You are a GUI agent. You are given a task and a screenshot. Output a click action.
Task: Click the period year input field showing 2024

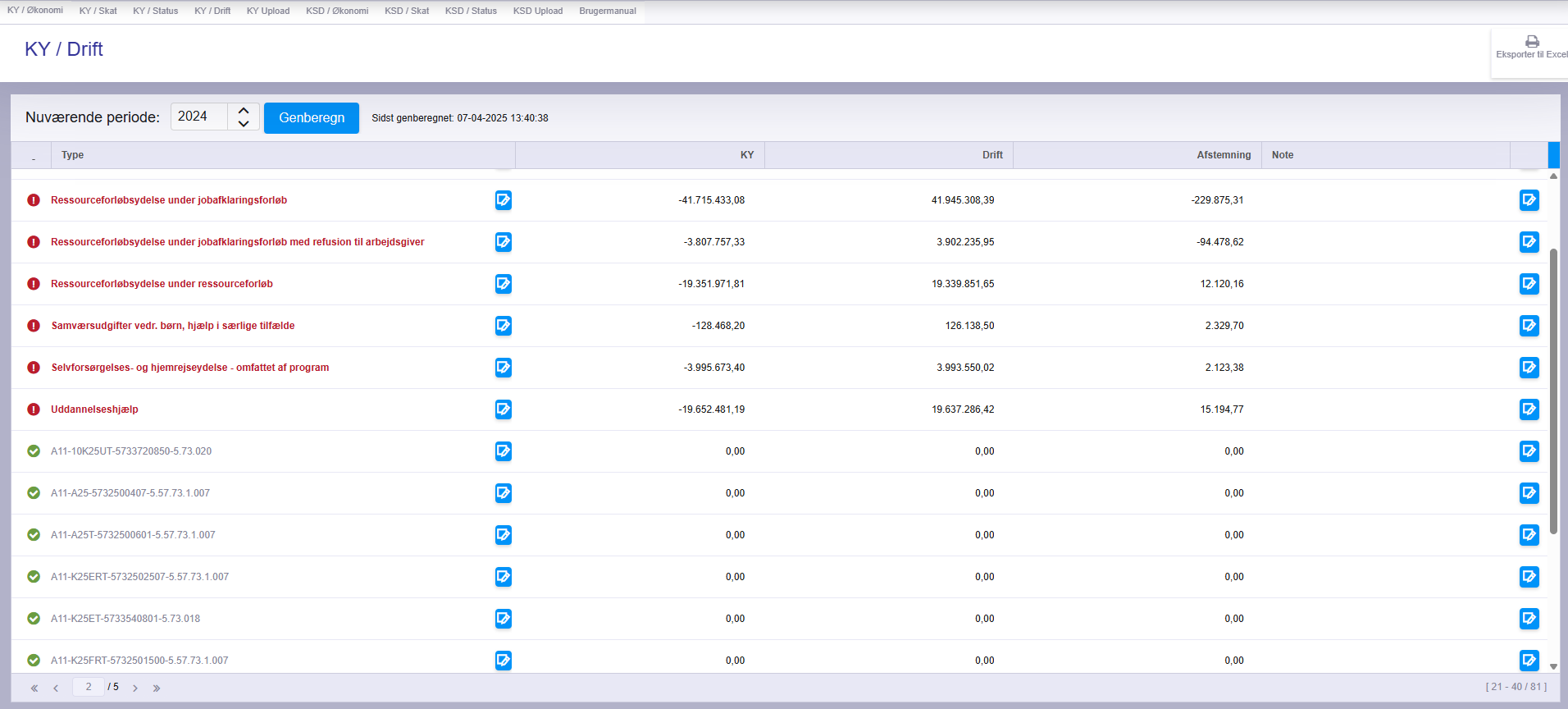coord(199,117)
